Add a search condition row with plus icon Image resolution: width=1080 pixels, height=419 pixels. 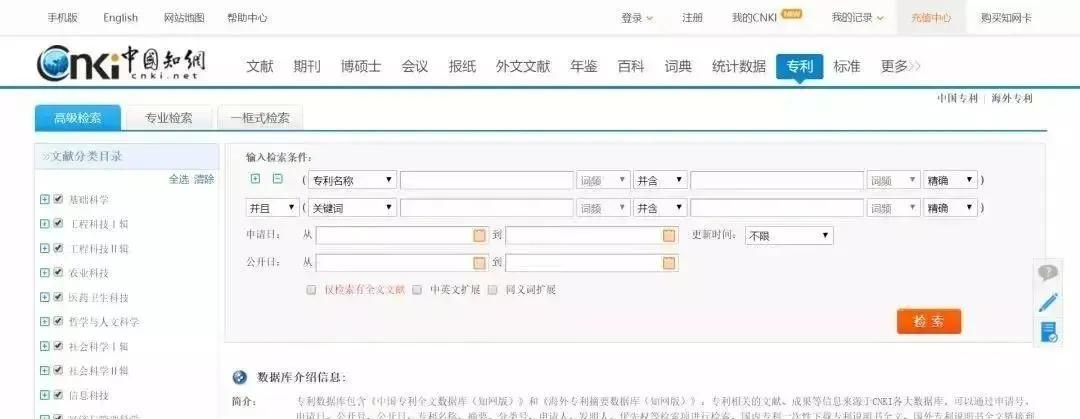(x=256, y=178)
